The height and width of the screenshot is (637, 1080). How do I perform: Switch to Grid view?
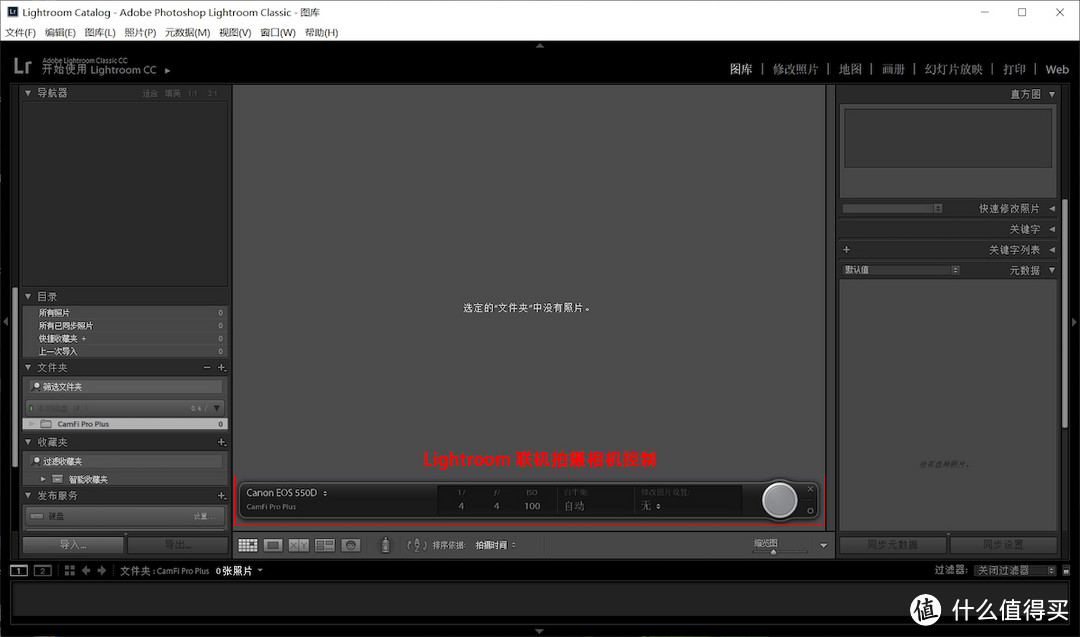point(248,545)
